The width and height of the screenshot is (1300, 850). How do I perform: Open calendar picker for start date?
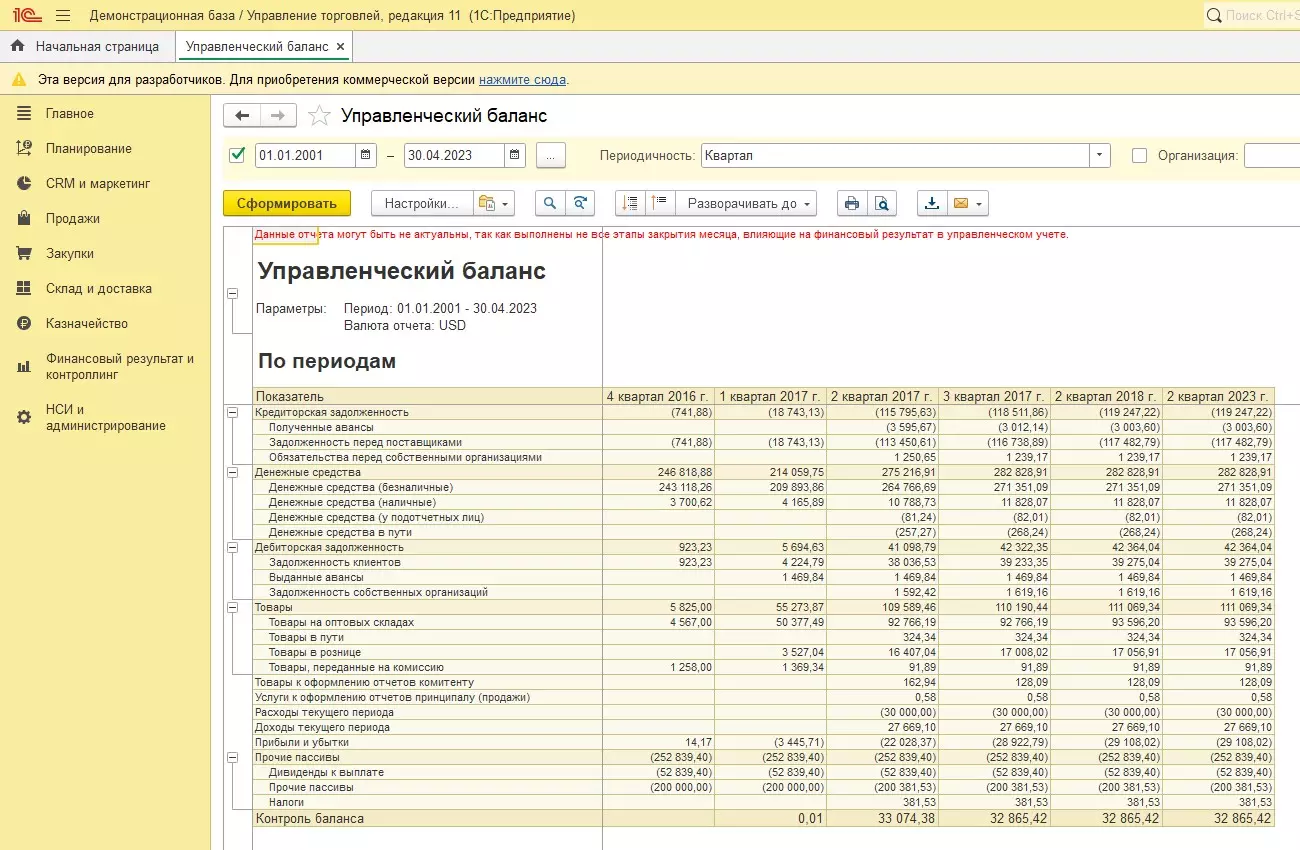coord(366,155)
